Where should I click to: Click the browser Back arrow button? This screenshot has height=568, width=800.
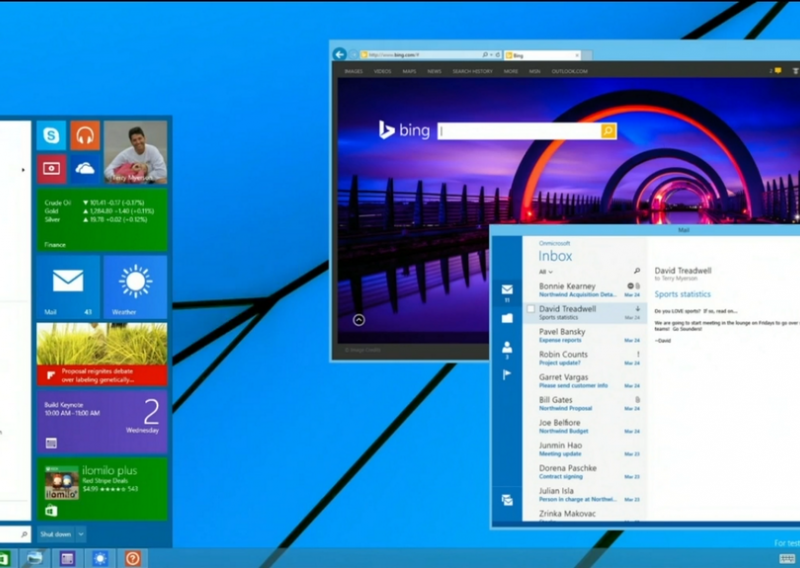click(339, 54)
